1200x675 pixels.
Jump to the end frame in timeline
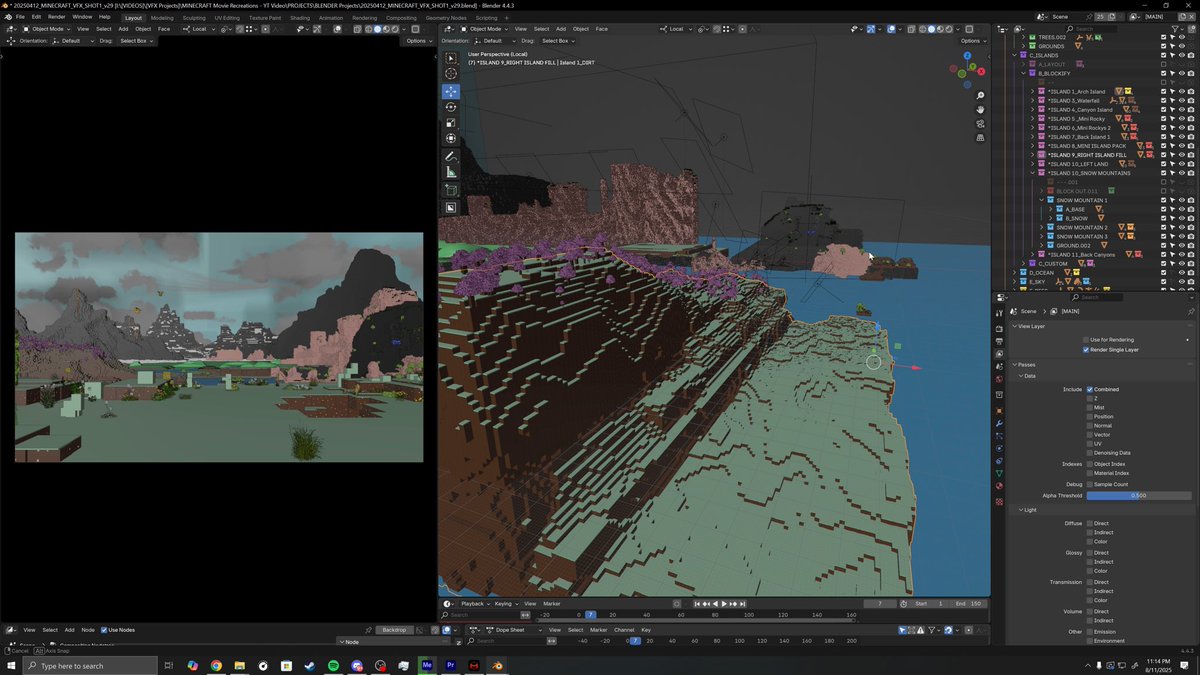click(742, 604)
